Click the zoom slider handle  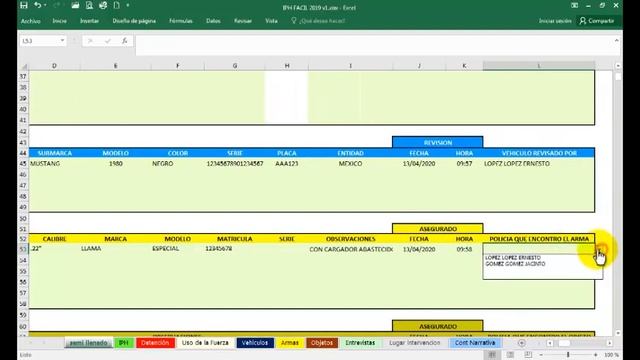click(568, 355)
